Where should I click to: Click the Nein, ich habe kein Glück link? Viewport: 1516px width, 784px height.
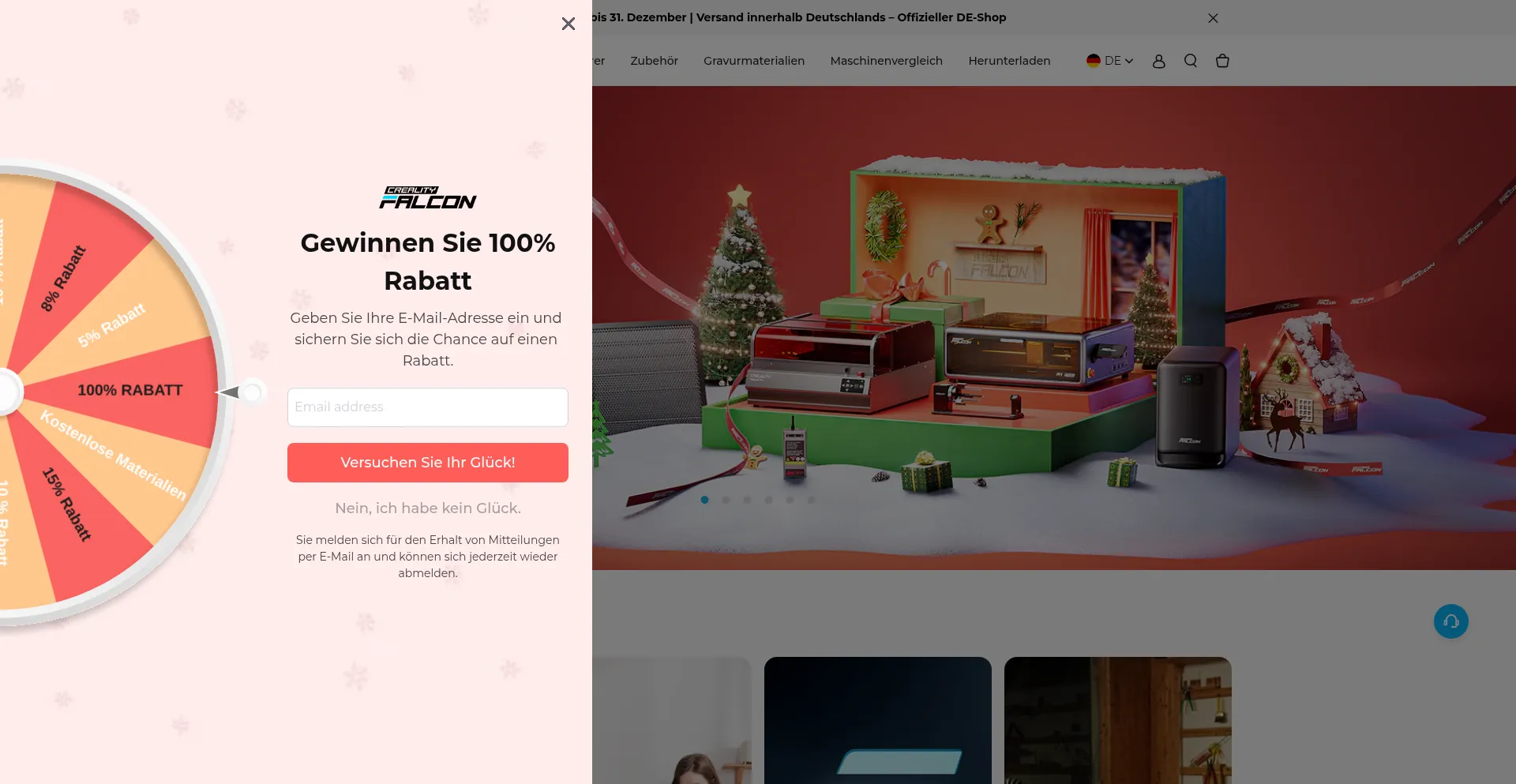point(428,508)
